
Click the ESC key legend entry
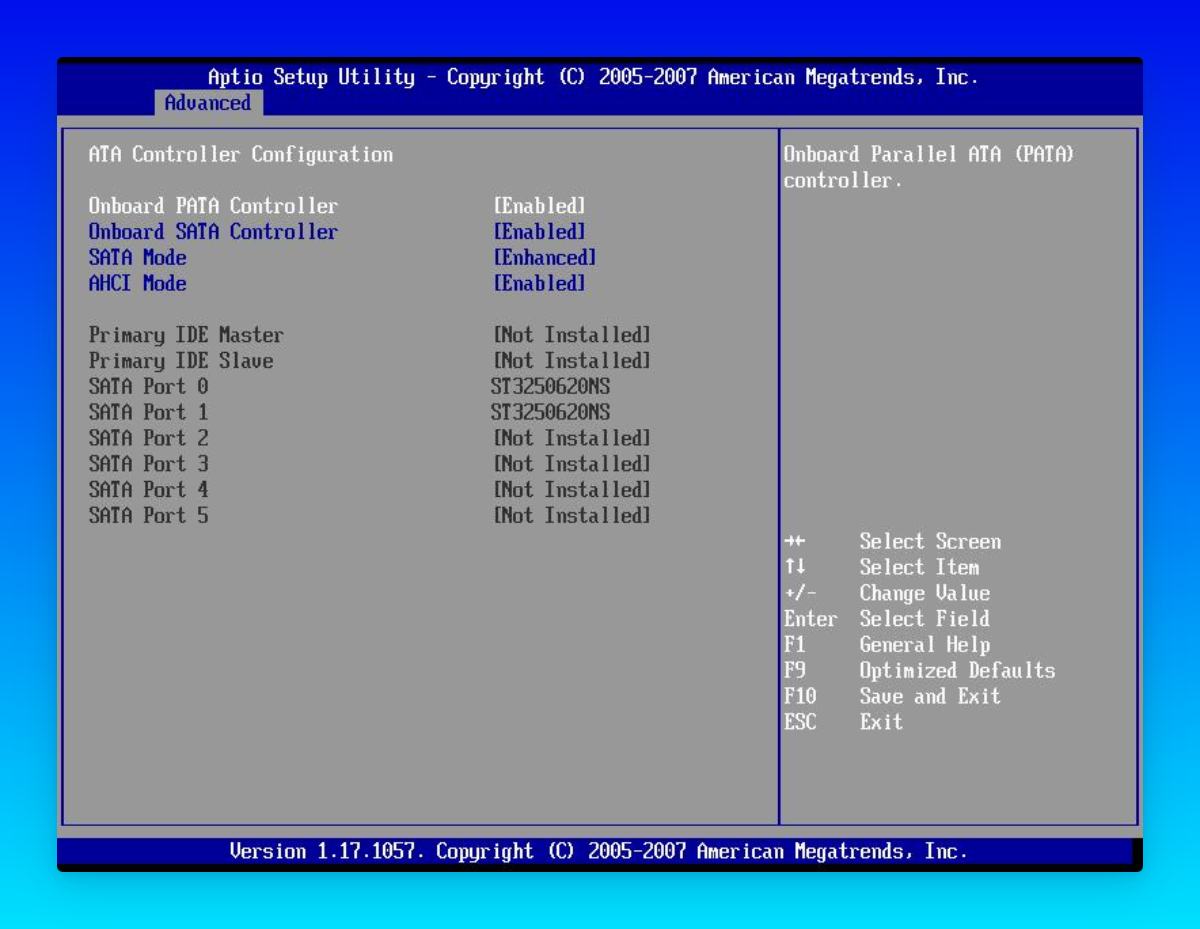800,722
